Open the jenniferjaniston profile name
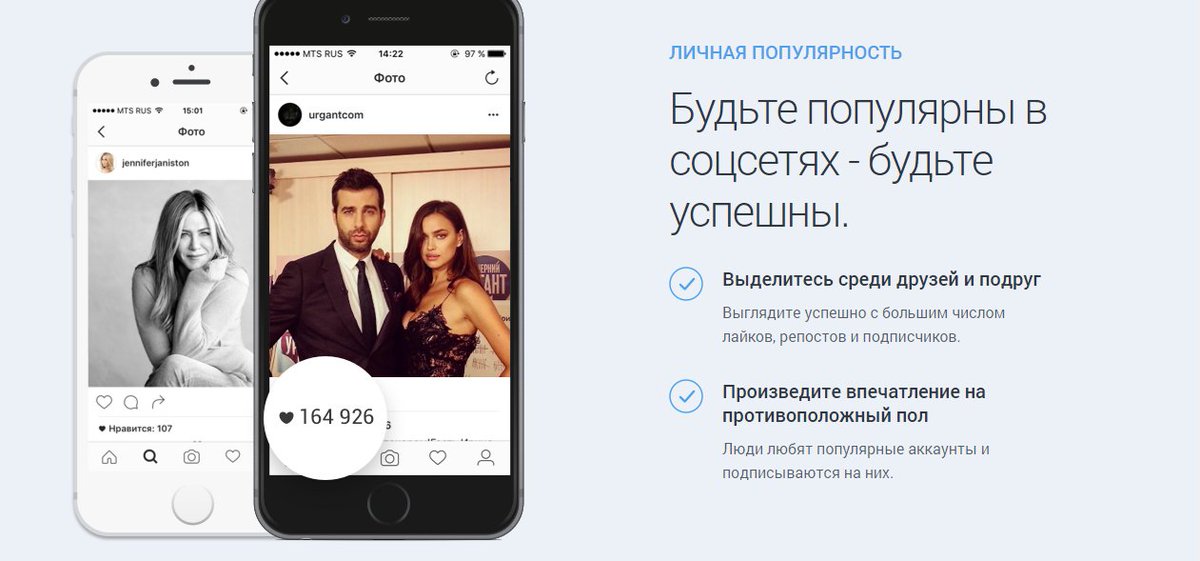 (x=156, y=162)
